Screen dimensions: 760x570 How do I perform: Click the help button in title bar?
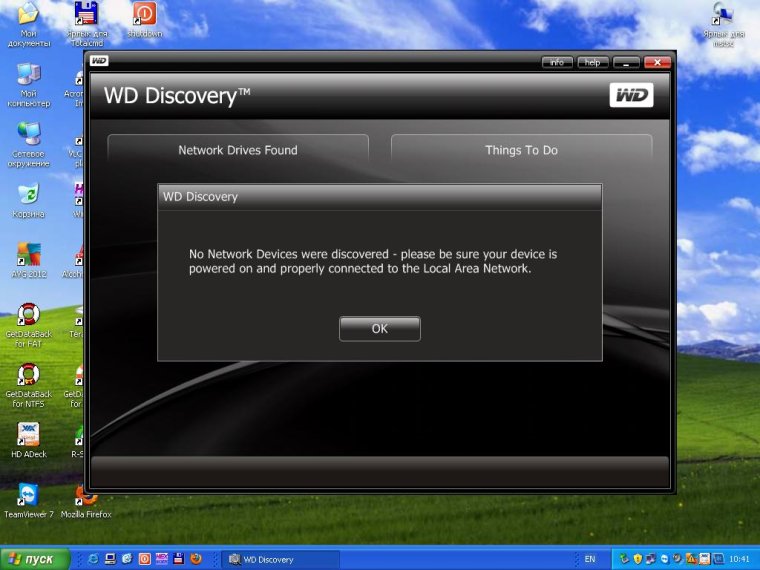pos(592,63)
